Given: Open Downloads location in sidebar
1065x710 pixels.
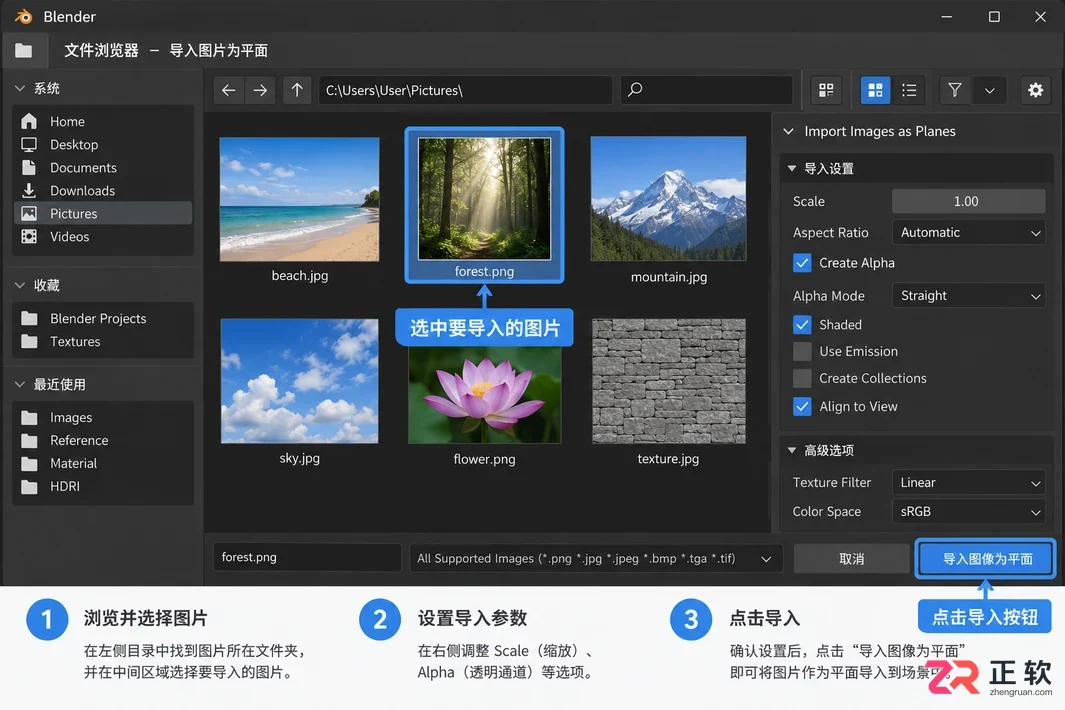Looking at the screenshot, I should coord(103,191).
